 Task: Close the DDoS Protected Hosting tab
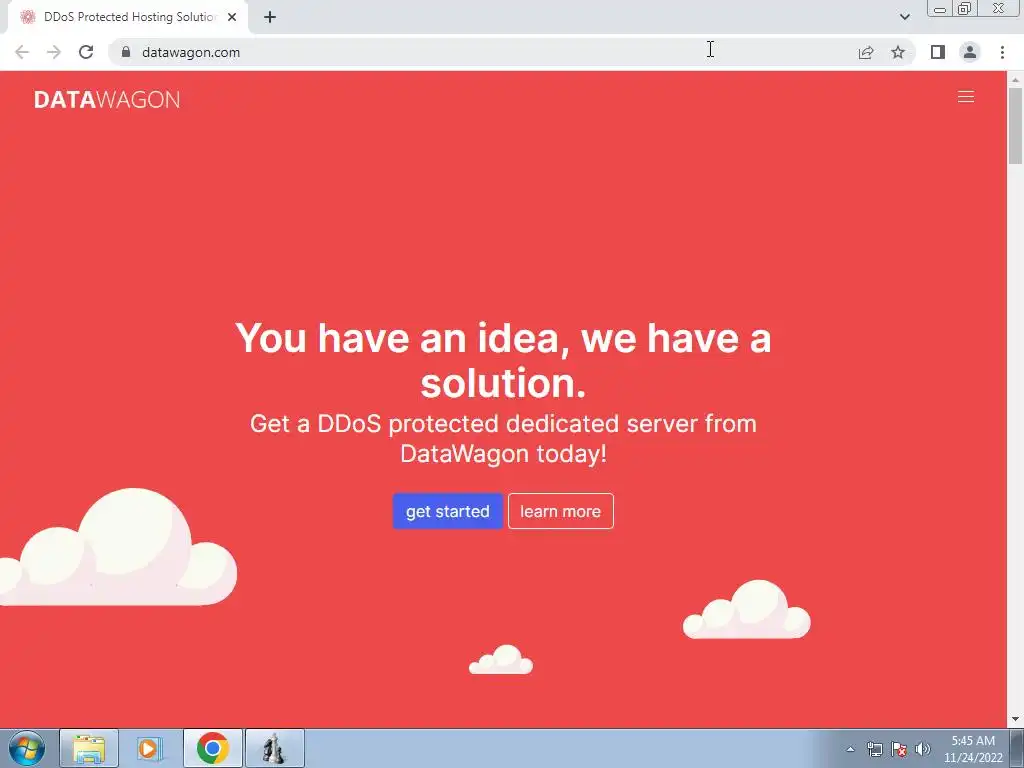[x=232, y=17]
